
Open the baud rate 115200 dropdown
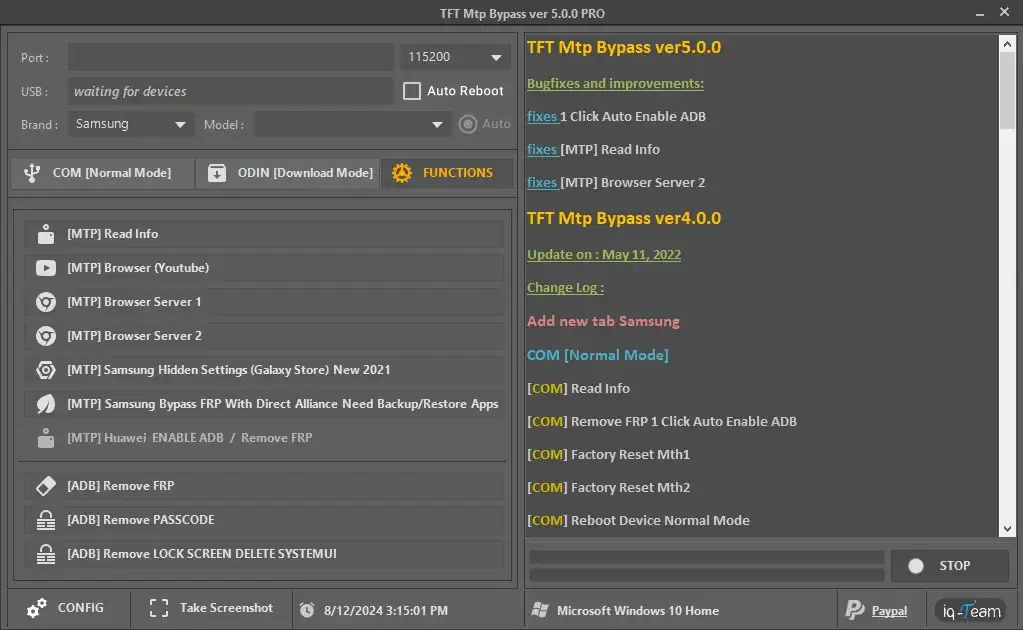[455, 58]
